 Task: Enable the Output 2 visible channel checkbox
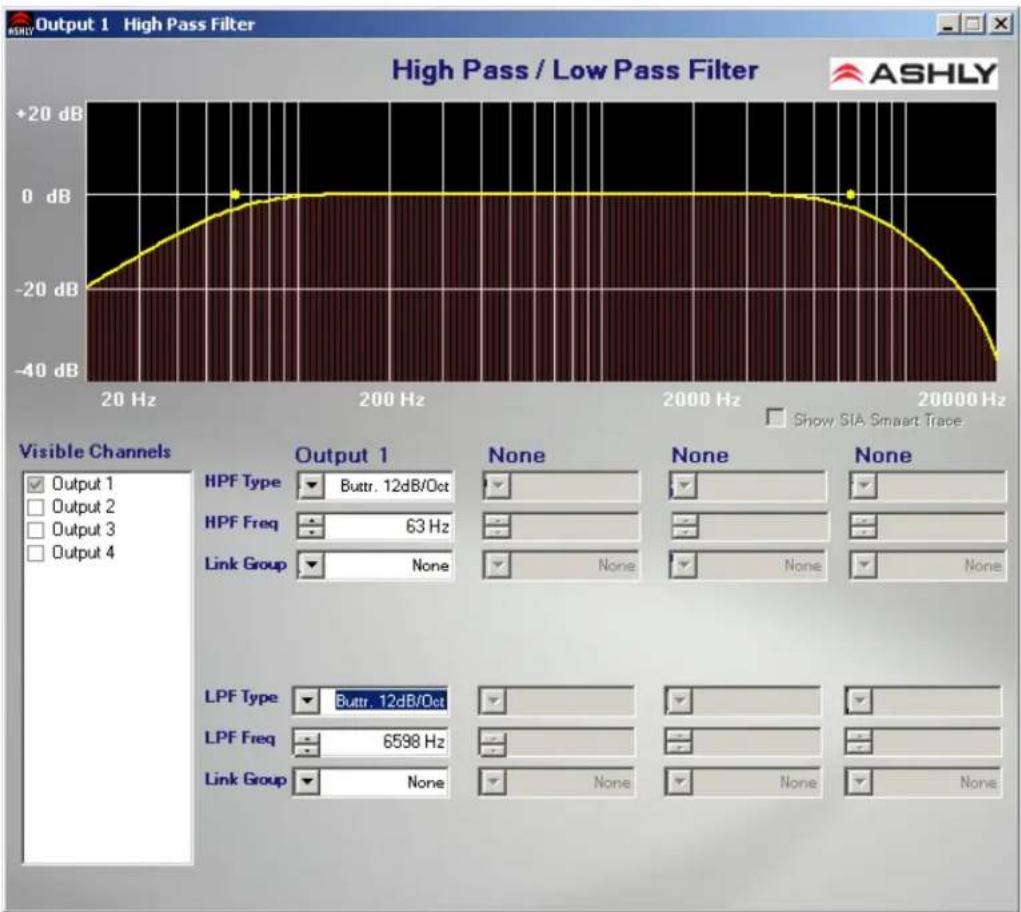36,507
